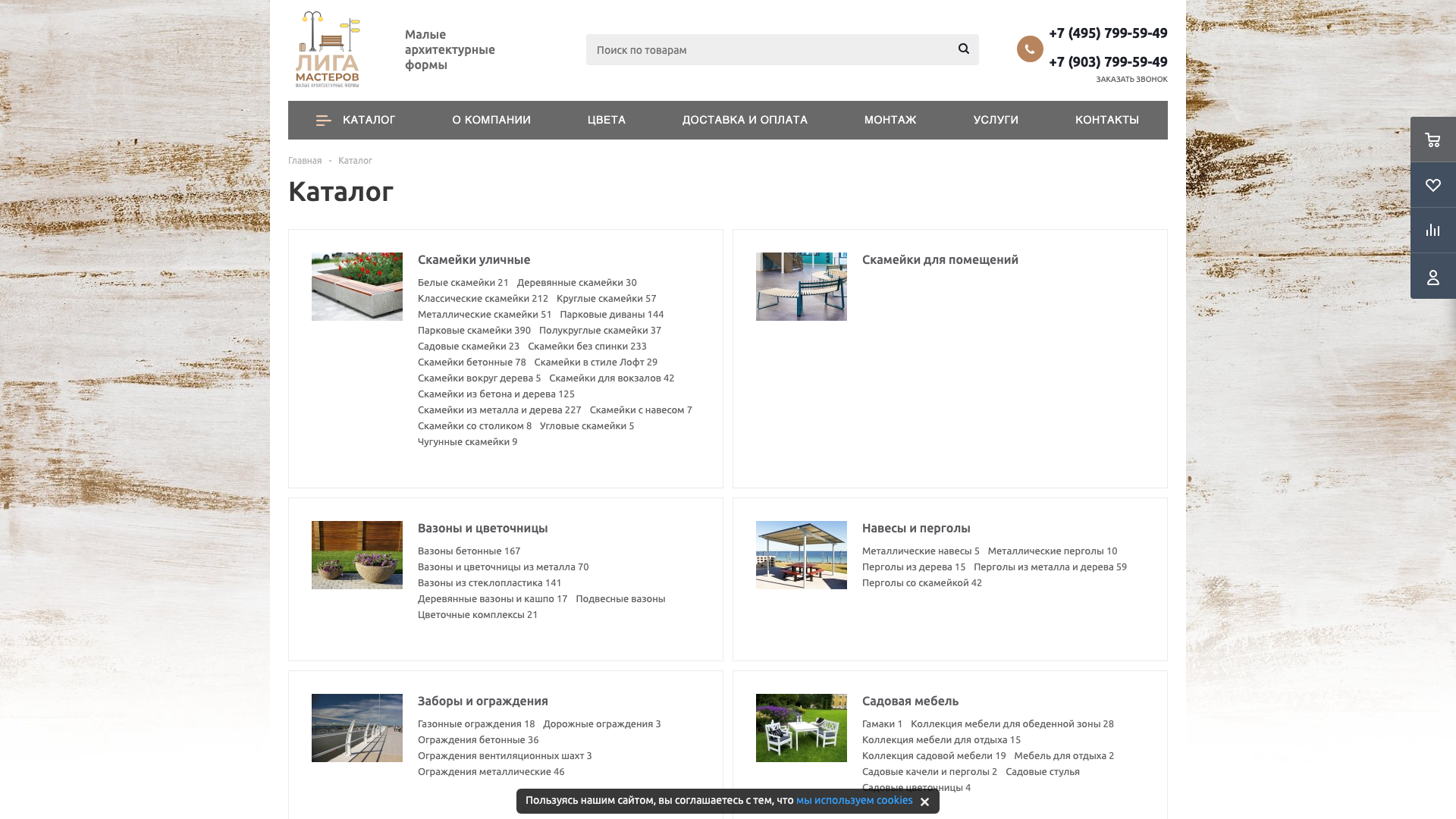Open Скамейки из бетона и дерева 125
Image resolution: width=1456 pixels, height=819 pixels.
496,394
